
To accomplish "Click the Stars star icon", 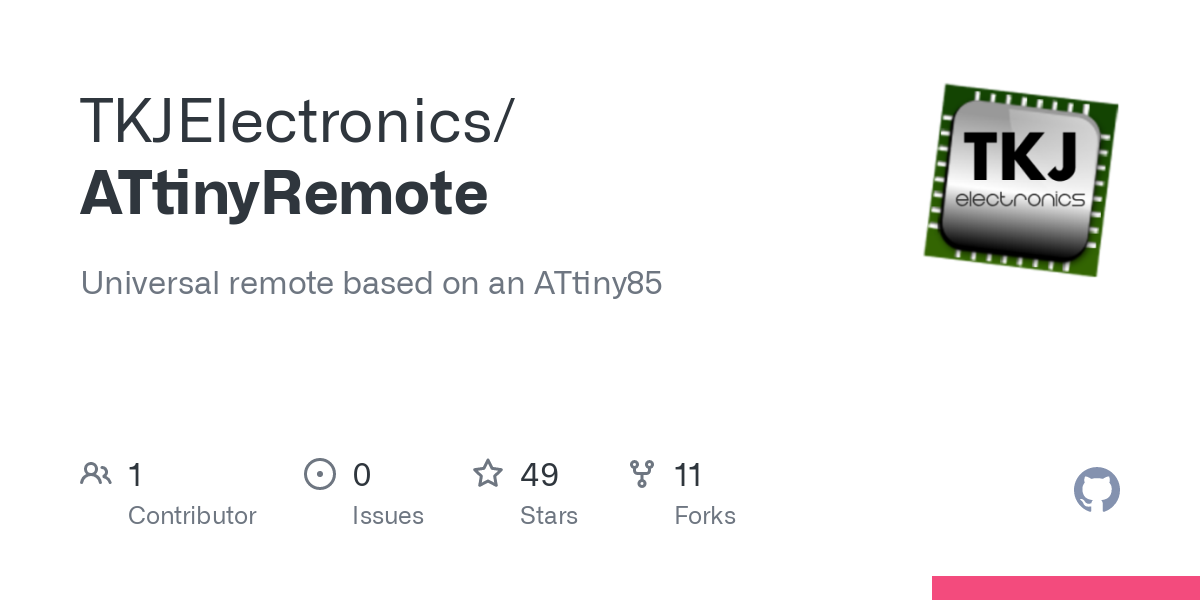I will tap(488, 474).
